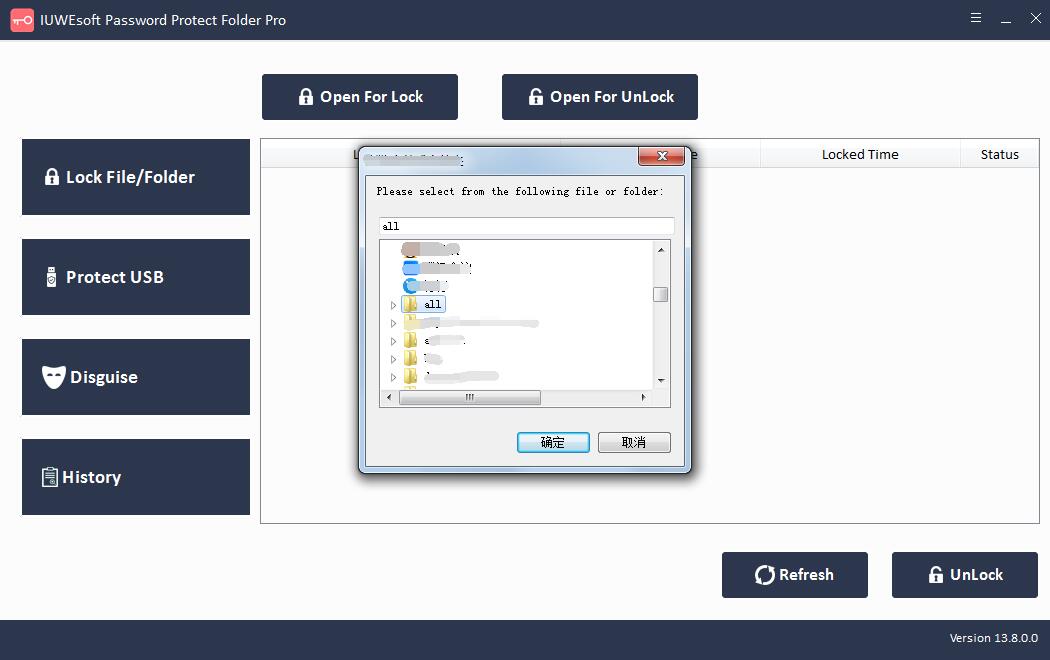Screen dimensions: 1050x660
Task: Click the padlock icon on Lock File/Folder
Action: click(52, 177)
